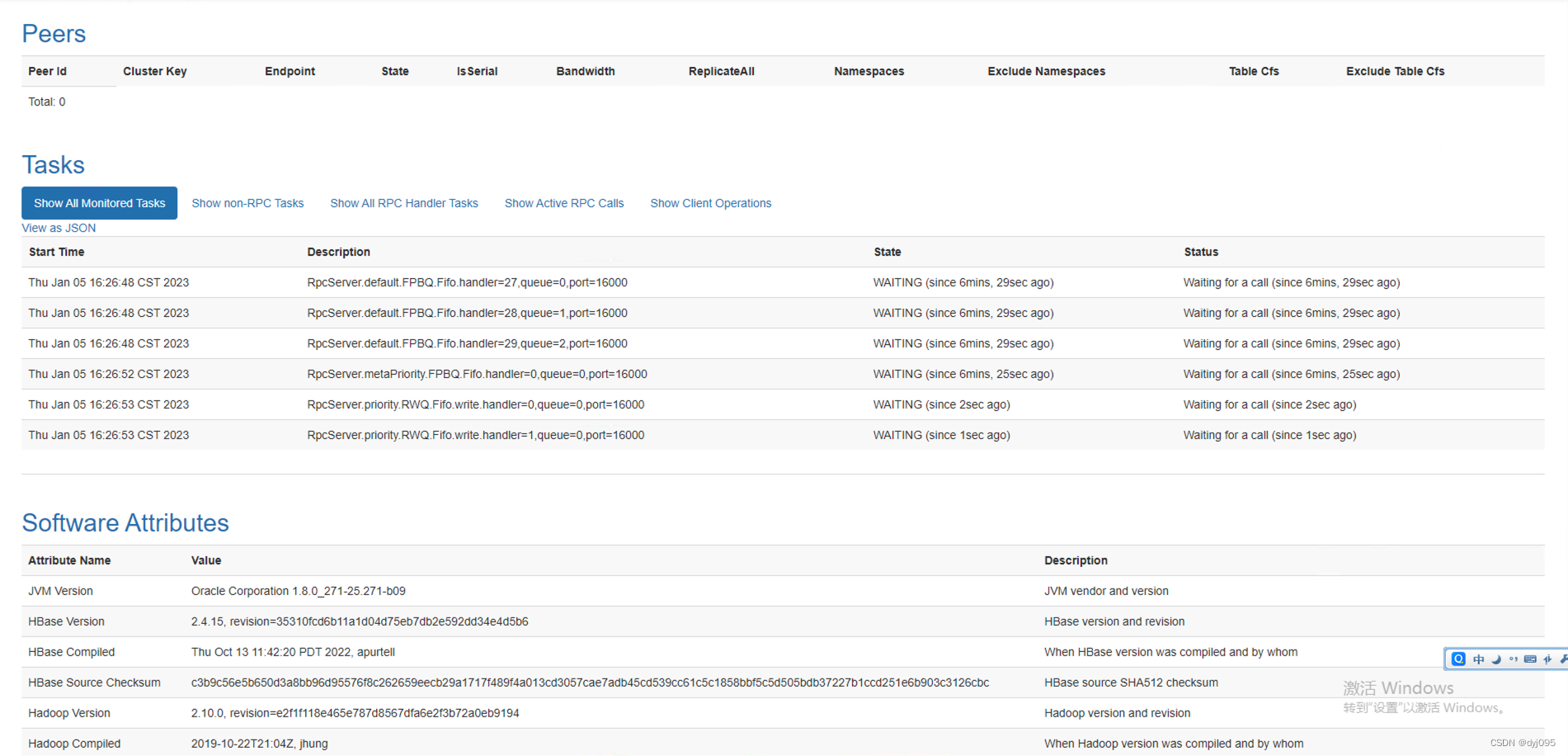Open Show Client Operations tab
Image resolution: width=1568 pixels, height=756 pixels.
tap(711, 203)
